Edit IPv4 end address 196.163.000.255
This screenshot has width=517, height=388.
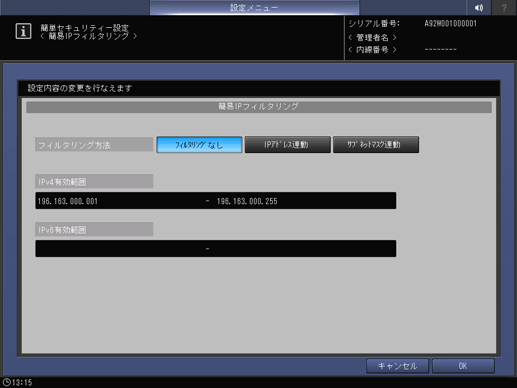[247, 201]
